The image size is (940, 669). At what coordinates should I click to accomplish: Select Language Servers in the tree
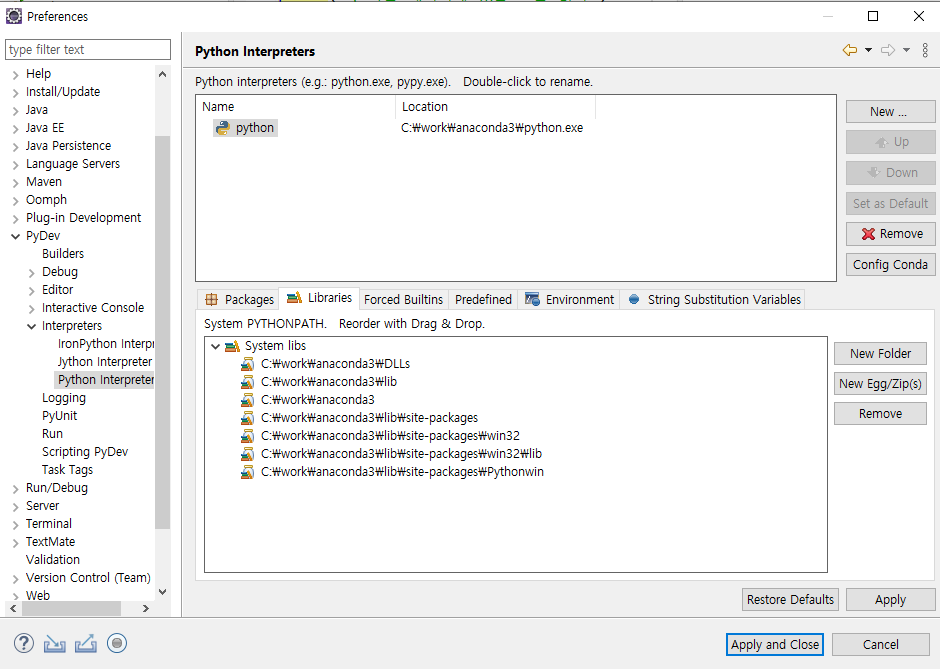click(x=73, y=164)
